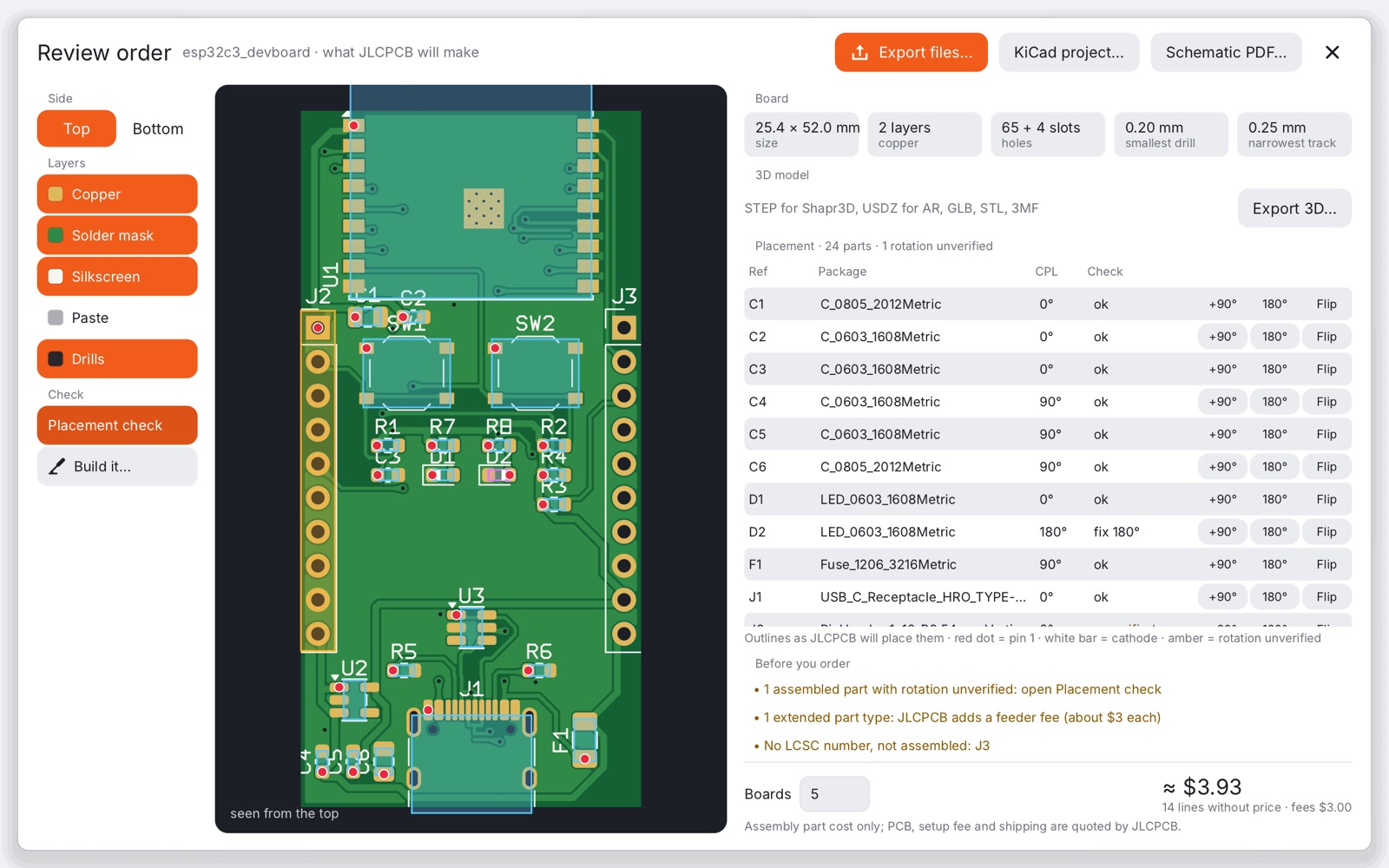Screen dimensions: 1389x868
Task: Click the Boards quantity field
Action: pyautogui.click(x=834, y=793)
